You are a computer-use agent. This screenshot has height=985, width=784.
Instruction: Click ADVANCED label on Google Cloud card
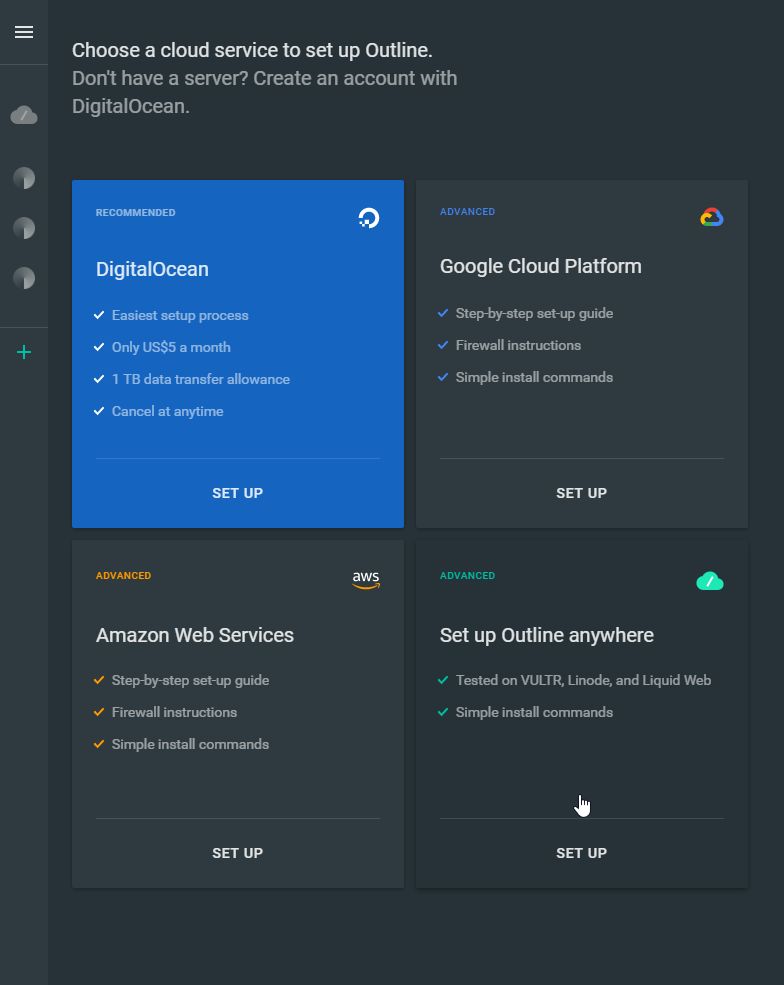click(x=467, y=212)
